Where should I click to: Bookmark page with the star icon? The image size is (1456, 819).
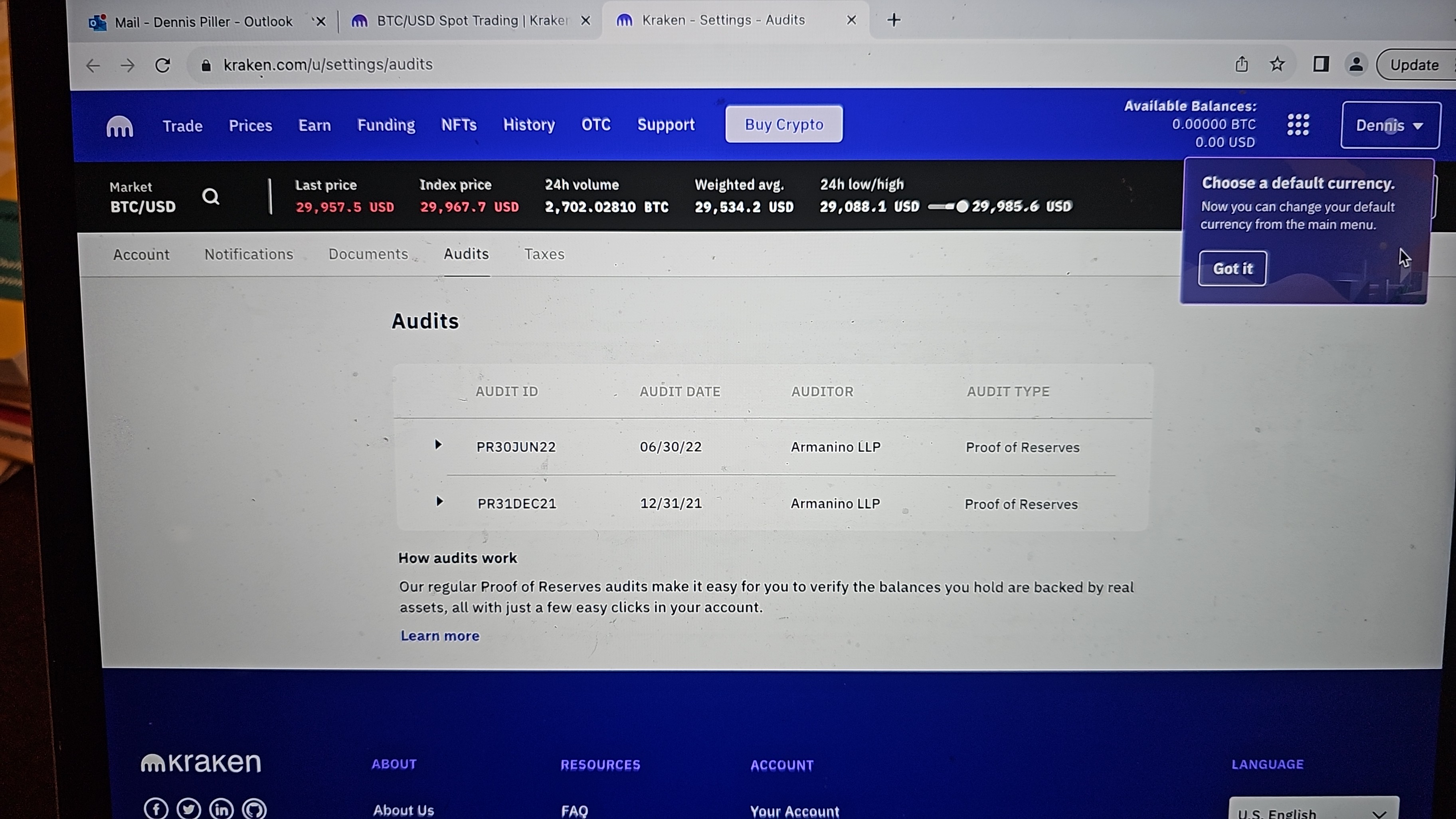click(1277, 64)
